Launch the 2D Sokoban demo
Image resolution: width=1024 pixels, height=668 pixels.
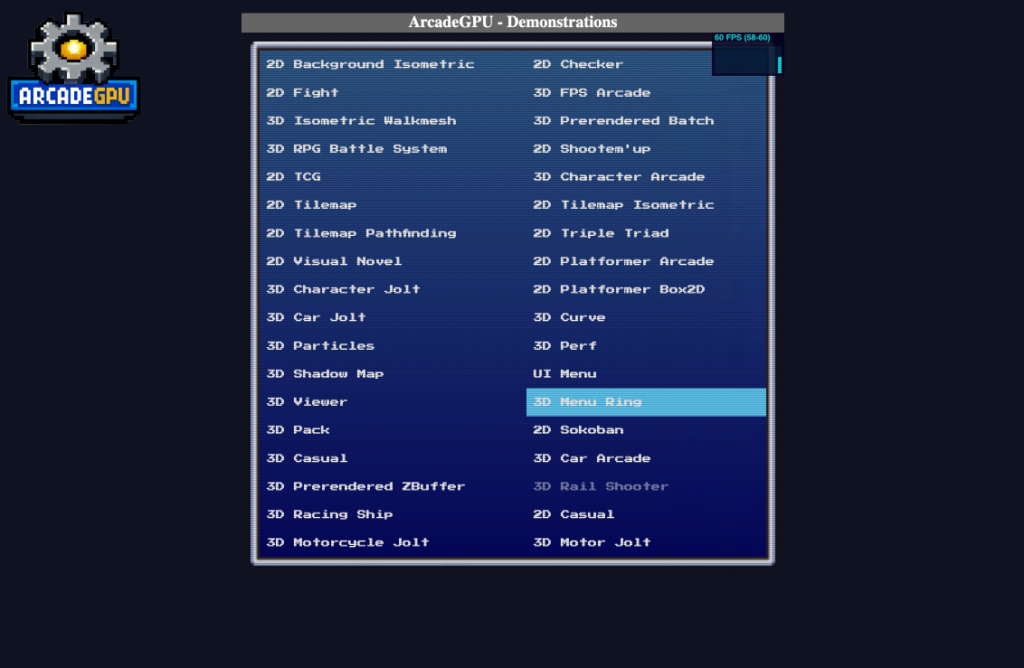578,430
